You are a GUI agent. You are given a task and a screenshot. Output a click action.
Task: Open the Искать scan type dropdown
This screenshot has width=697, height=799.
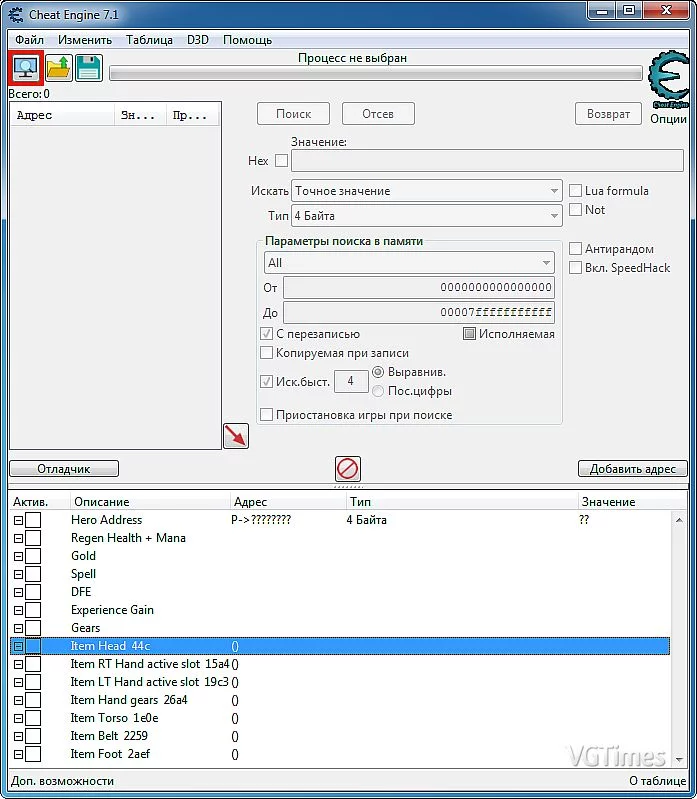[427, 191]
